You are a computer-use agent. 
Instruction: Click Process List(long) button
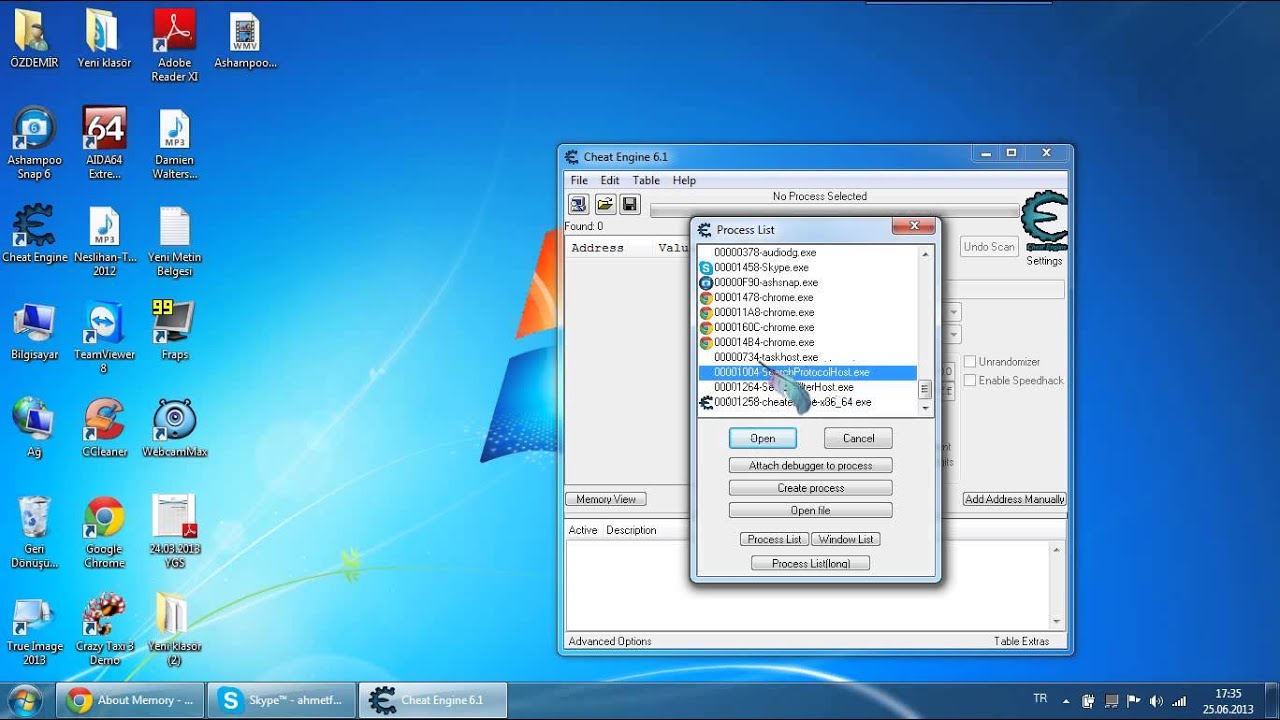pos(811,563)
